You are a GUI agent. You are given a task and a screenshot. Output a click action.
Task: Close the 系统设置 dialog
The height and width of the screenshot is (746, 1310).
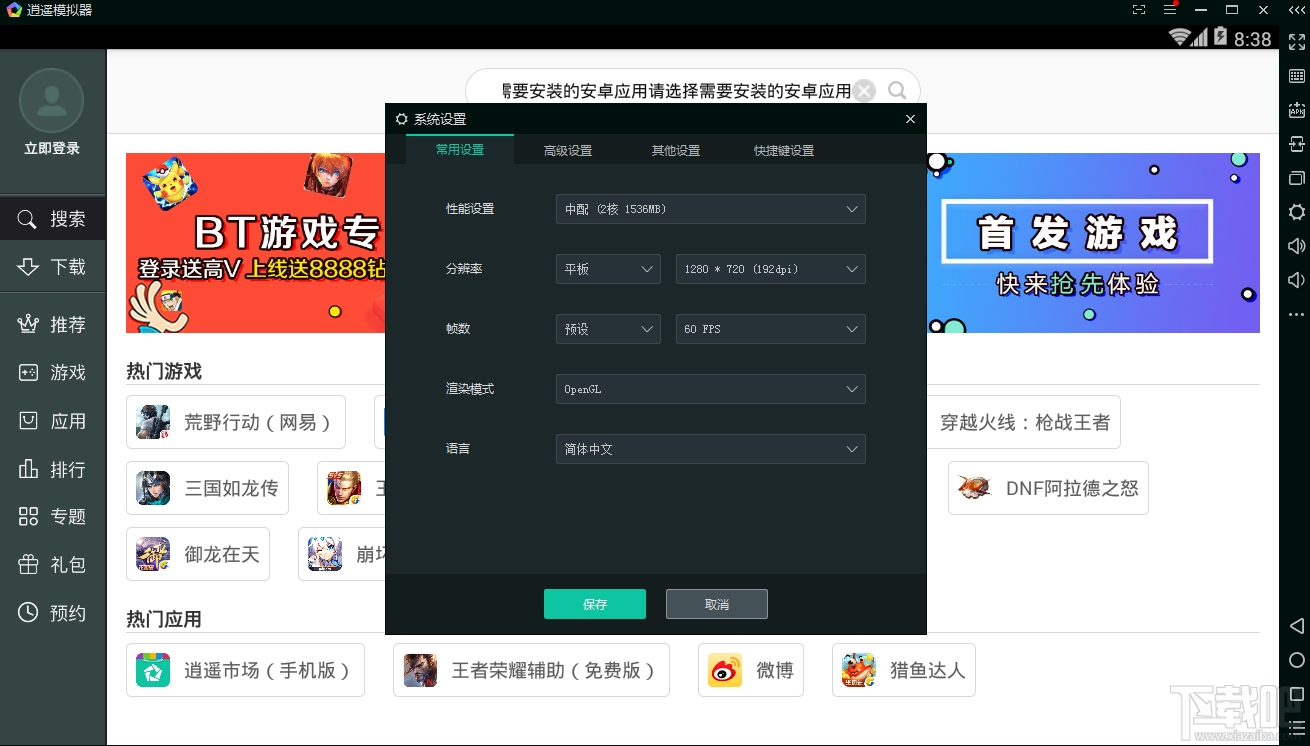pos(910,119)
